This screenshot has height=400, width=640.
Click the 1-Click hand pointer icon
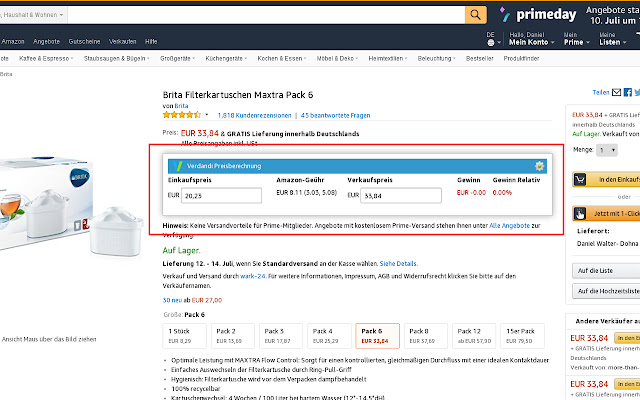[580, 213]
